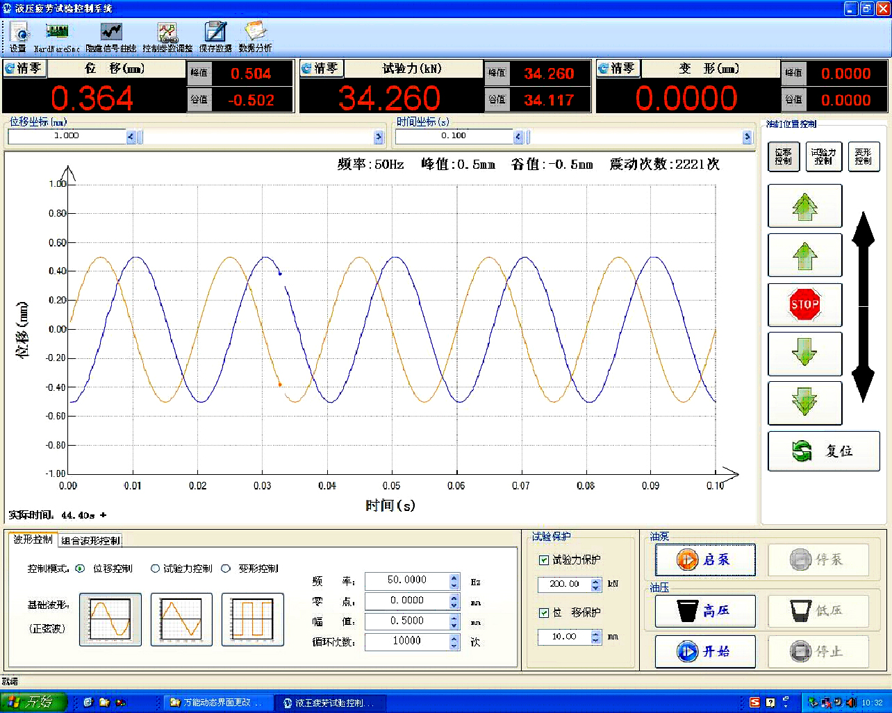The image size is (892, 713).
Task: Open the 设置 settings toolbar icon
Action: [18, 35]
